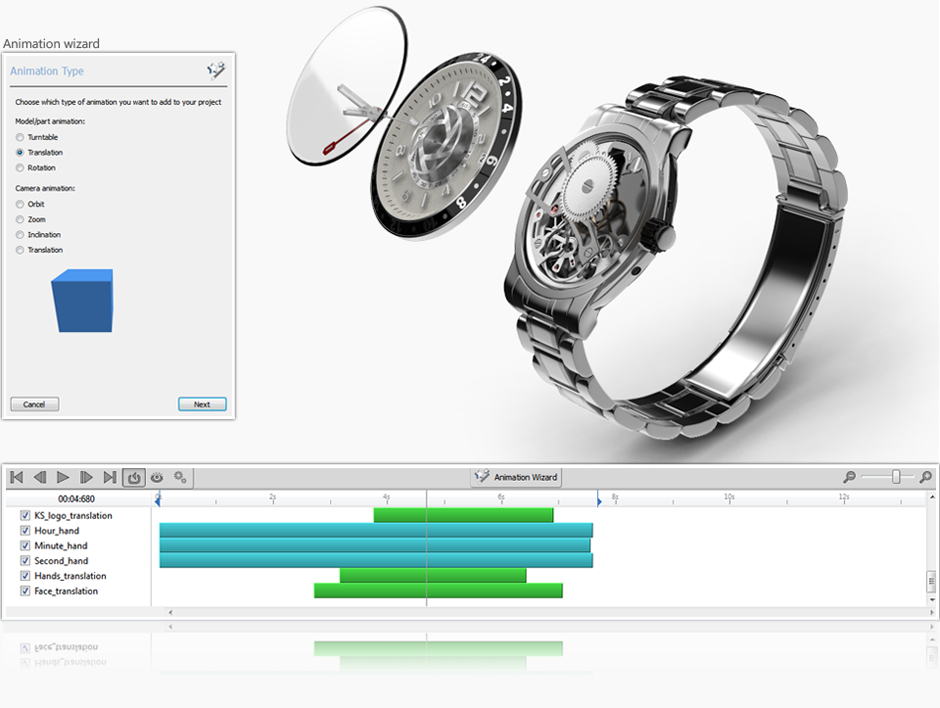Open animation settings gears icon
The width and height of the screenshot is (940, 708).
(180, 477)
